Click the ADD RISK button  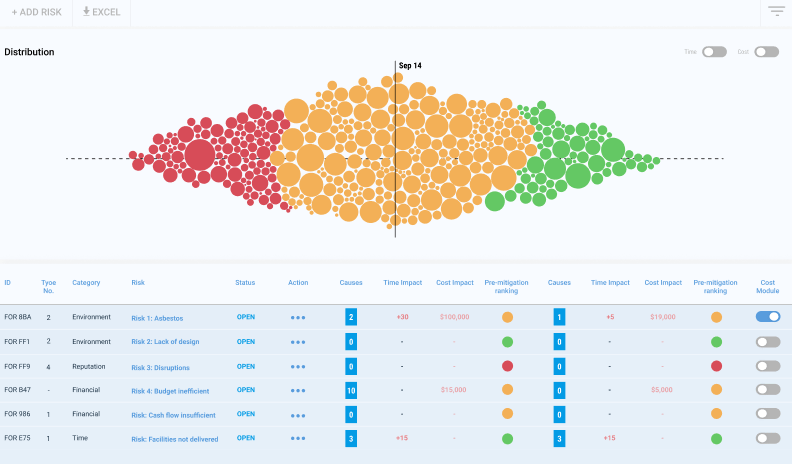pos(36,12)
